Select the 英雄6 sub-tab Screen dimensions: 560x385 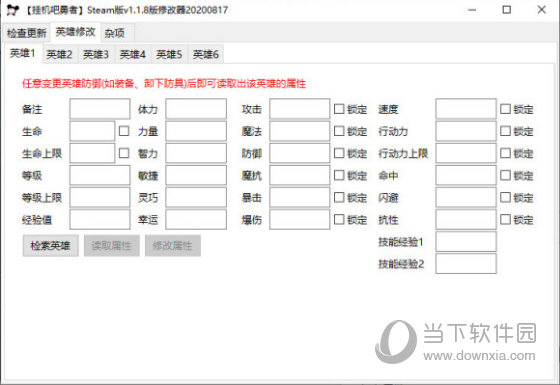click(206, 54)
